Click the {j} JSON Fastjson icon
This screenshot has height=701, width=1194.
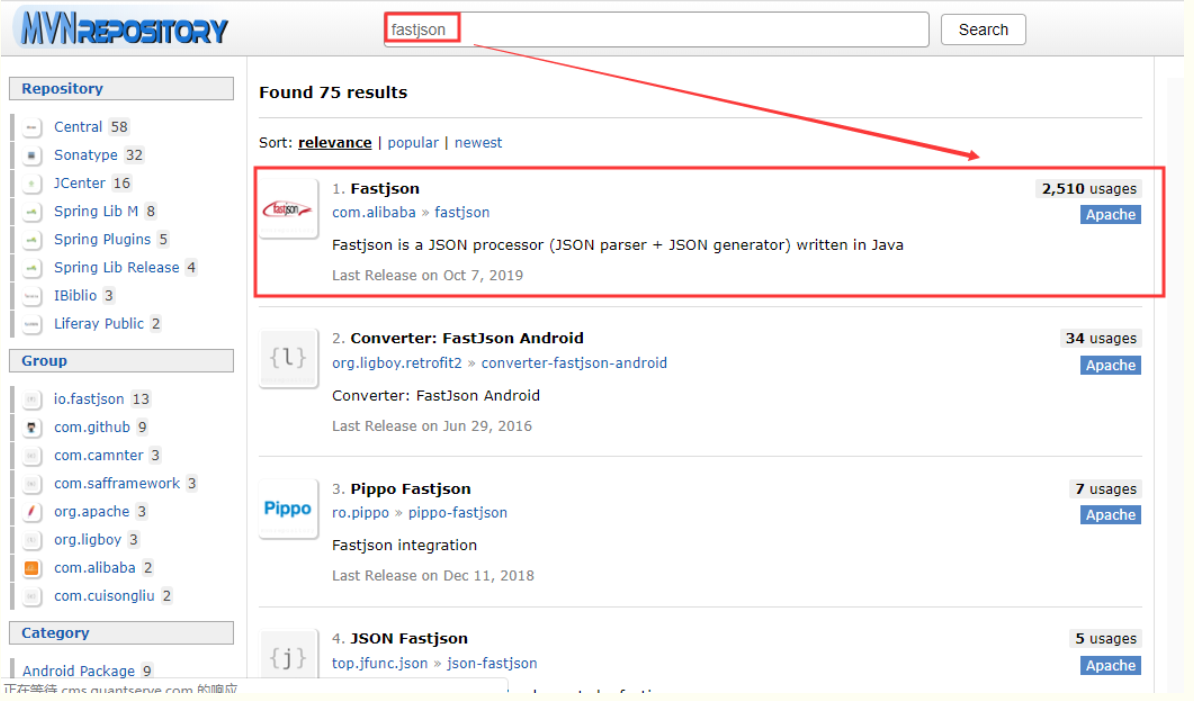288,656
